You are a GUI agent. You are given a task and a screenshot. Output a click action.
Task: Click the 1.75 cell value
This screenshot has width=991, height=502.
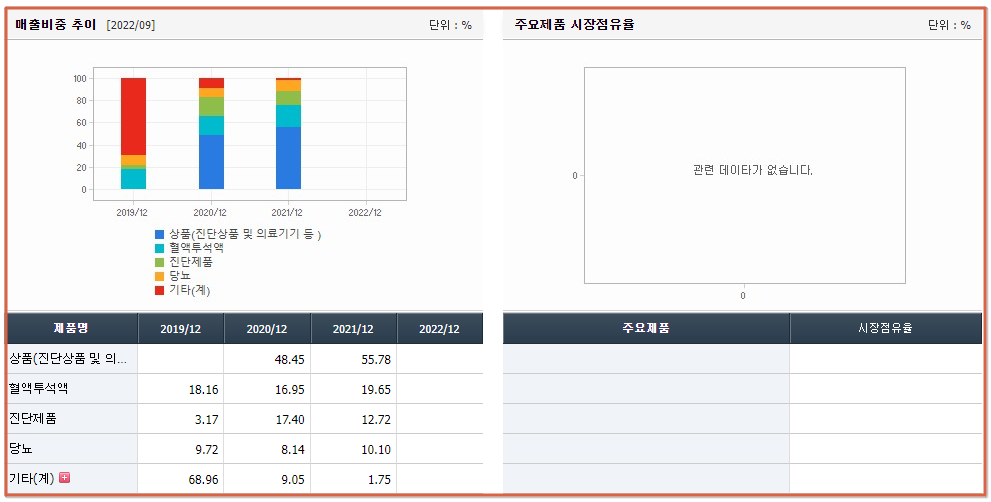(x=379, y=480)
